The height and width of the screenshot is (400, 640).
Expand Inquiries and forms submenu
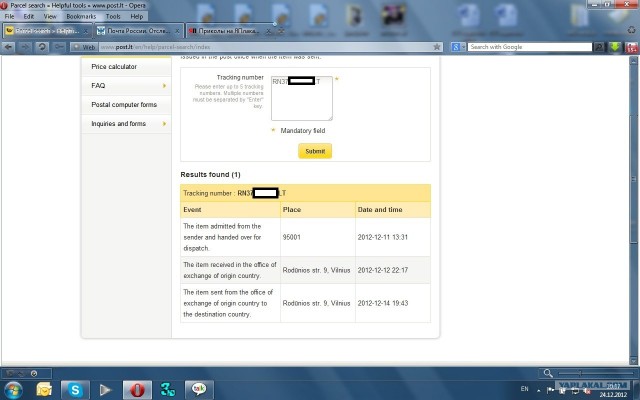pos(161,124)
